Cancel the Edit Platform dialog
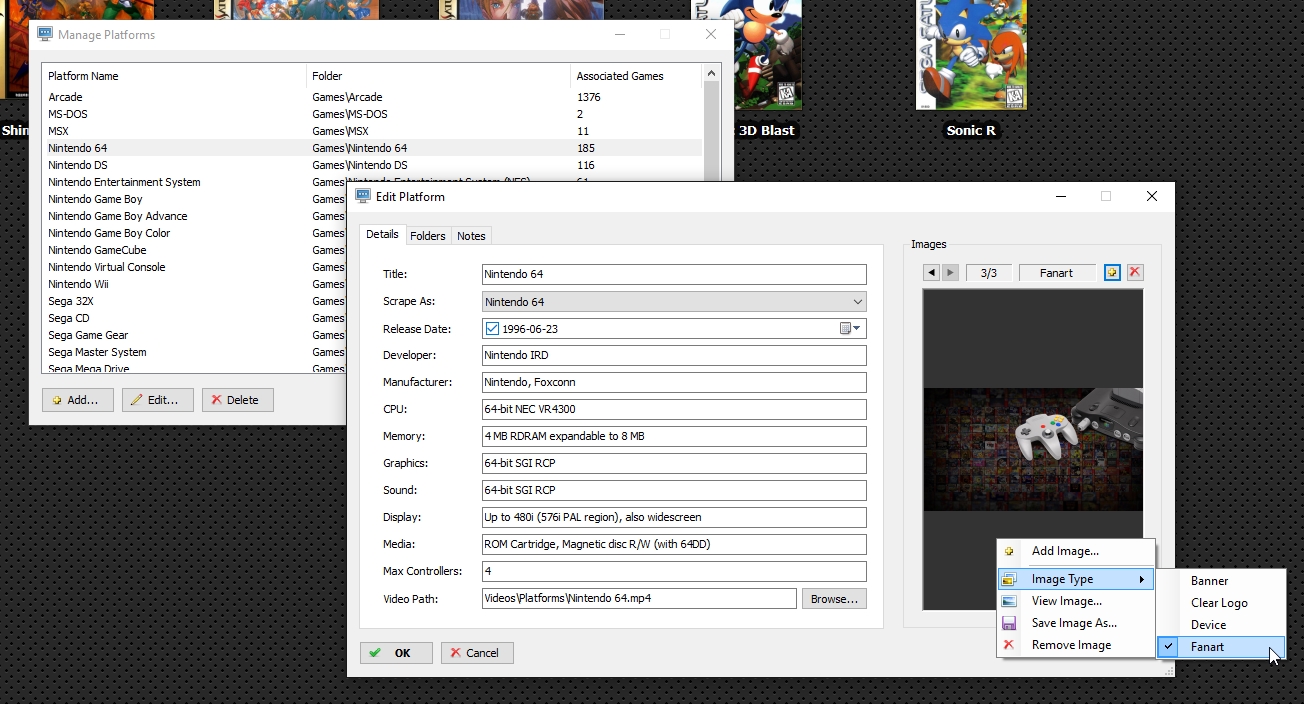The width and height of the screenshot is (1304, 704). click(477, 653)
